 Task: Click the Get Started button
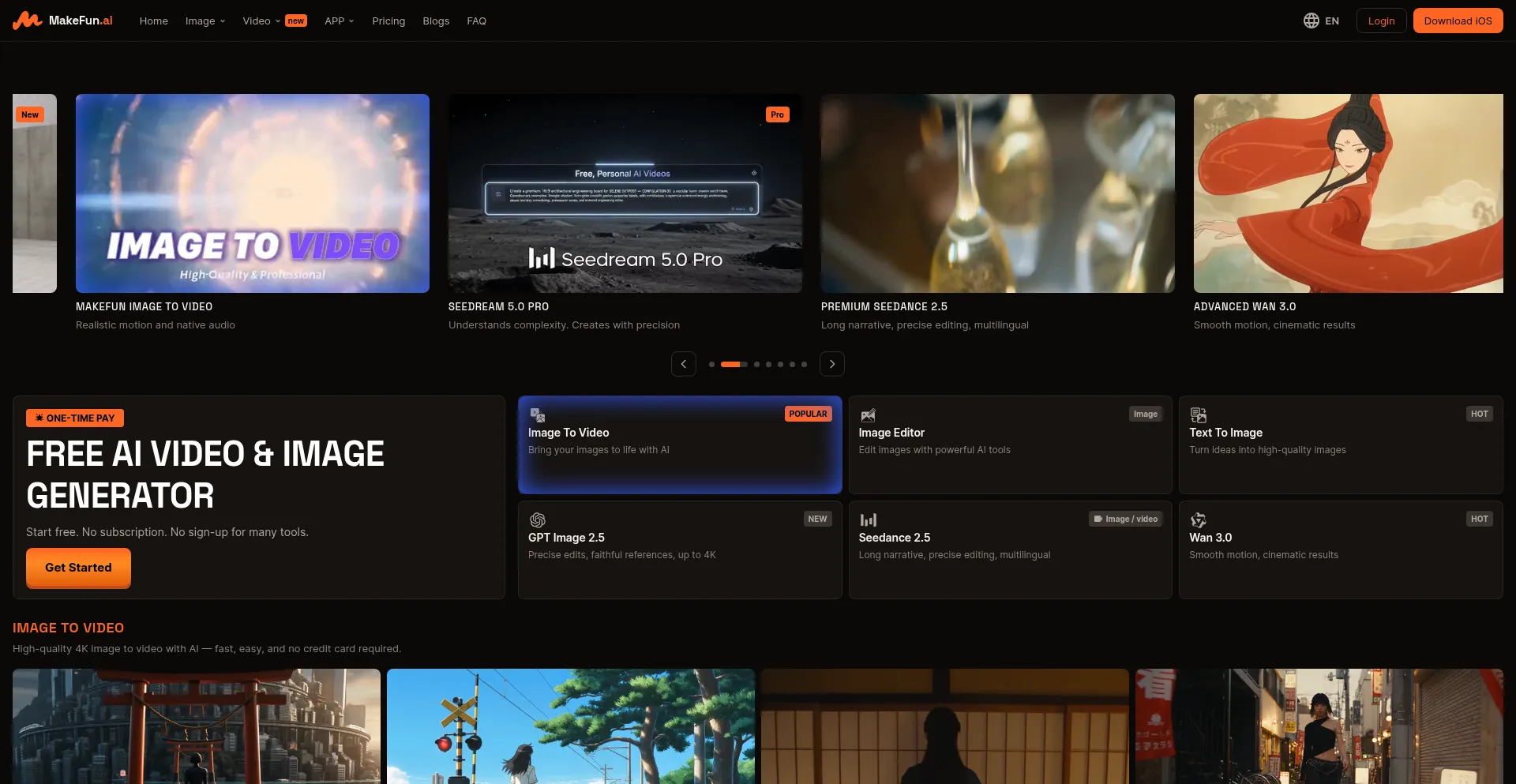pyautogui.click(x=78, y=568)
